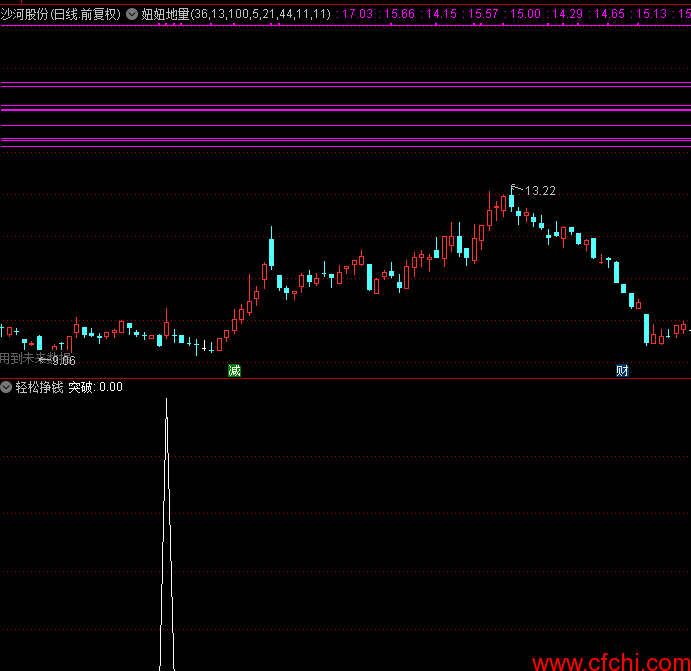Click the 9.06 low price label
The image size is (691, 671).
[x=64, y=361]
